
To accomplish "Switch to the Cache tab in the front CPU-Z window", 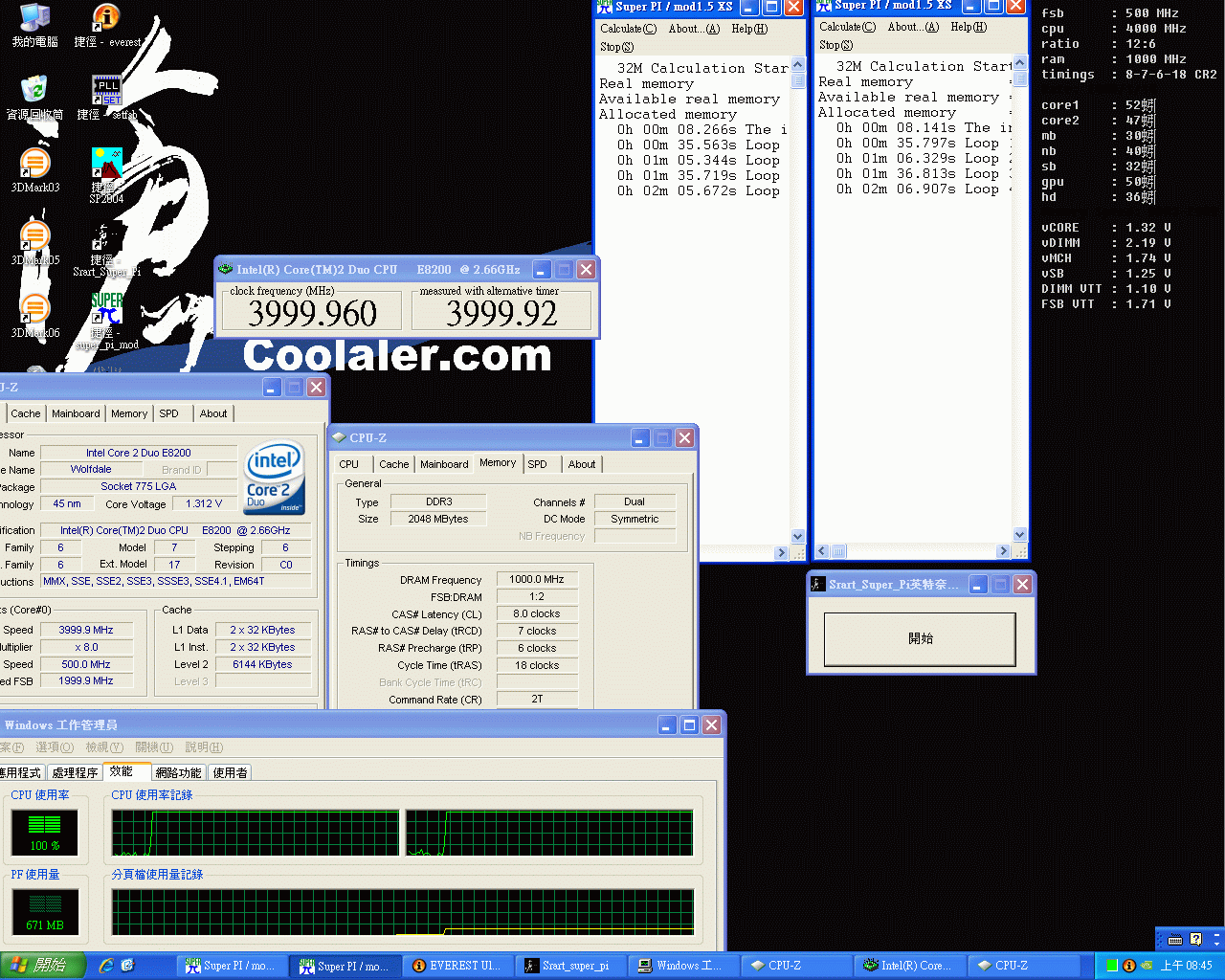I will point(393,464).
